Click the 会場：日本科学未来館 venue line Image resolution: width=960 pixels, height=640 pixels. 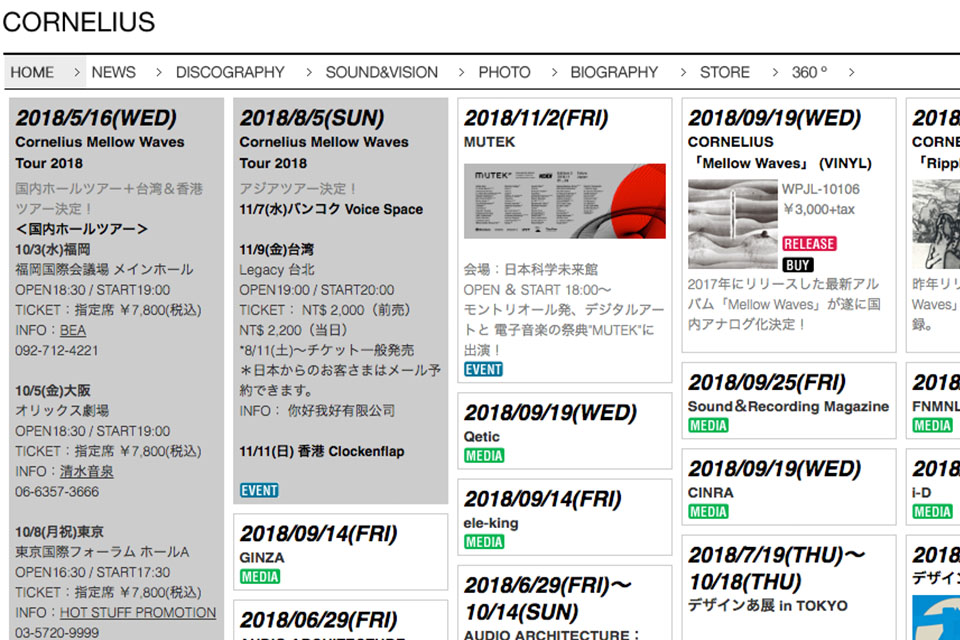531,269
